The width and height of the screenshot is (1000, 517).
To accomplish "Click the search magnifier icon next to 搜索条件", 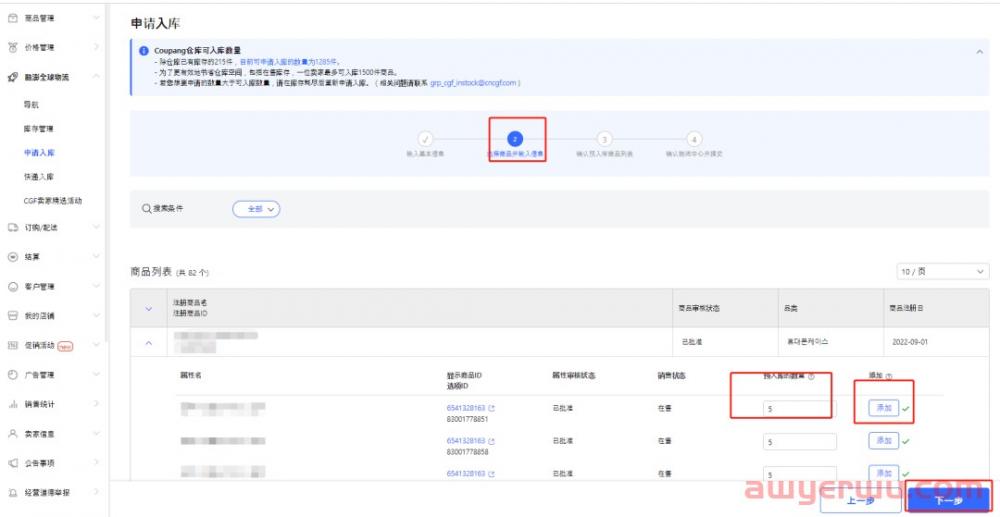I will pyautogui.click(x=146, y=209).
